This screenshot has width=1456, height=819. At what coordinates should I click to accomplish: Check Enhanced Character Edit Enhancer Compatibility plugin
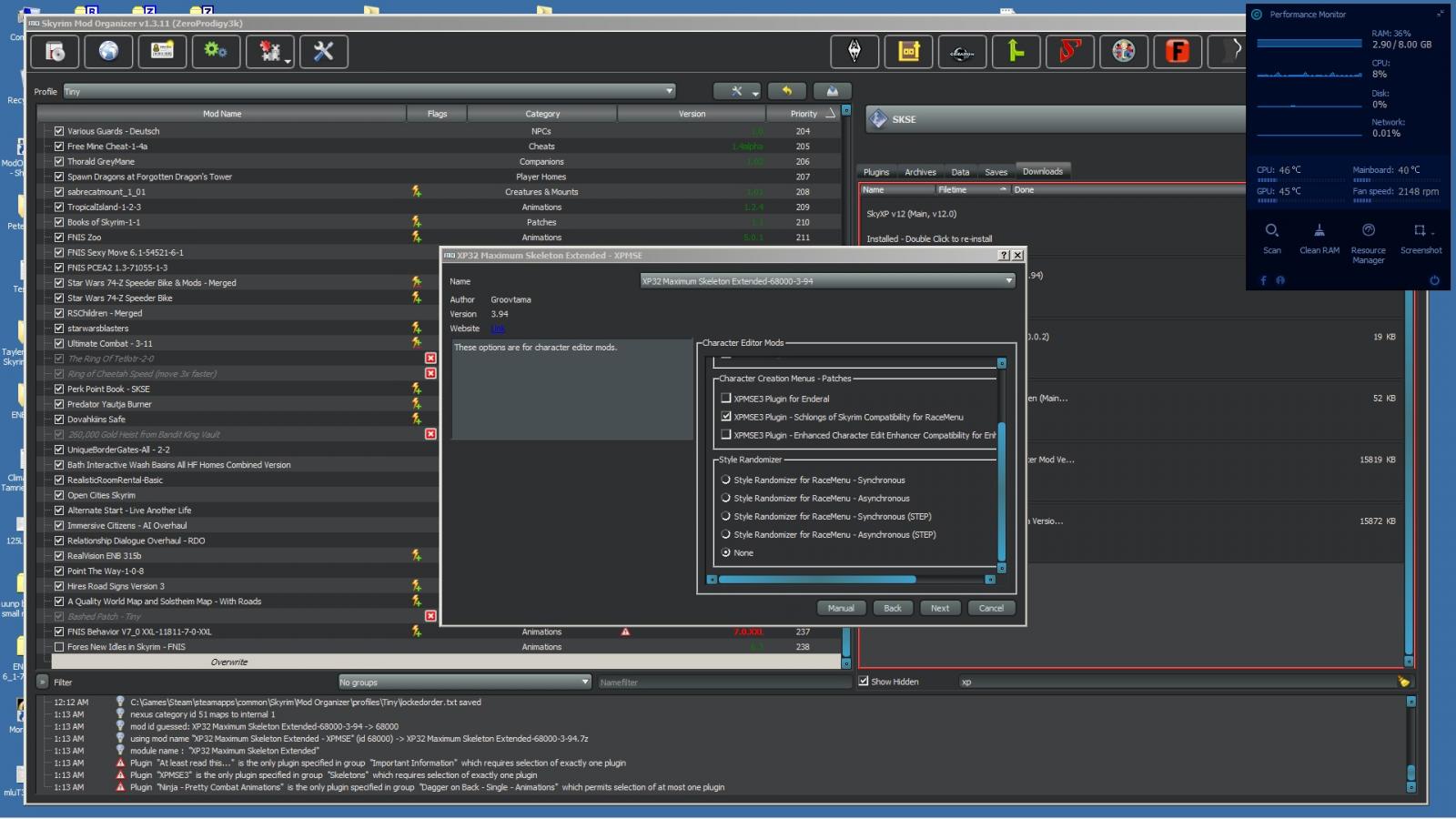pyautogui.click(x=726, y=434)
